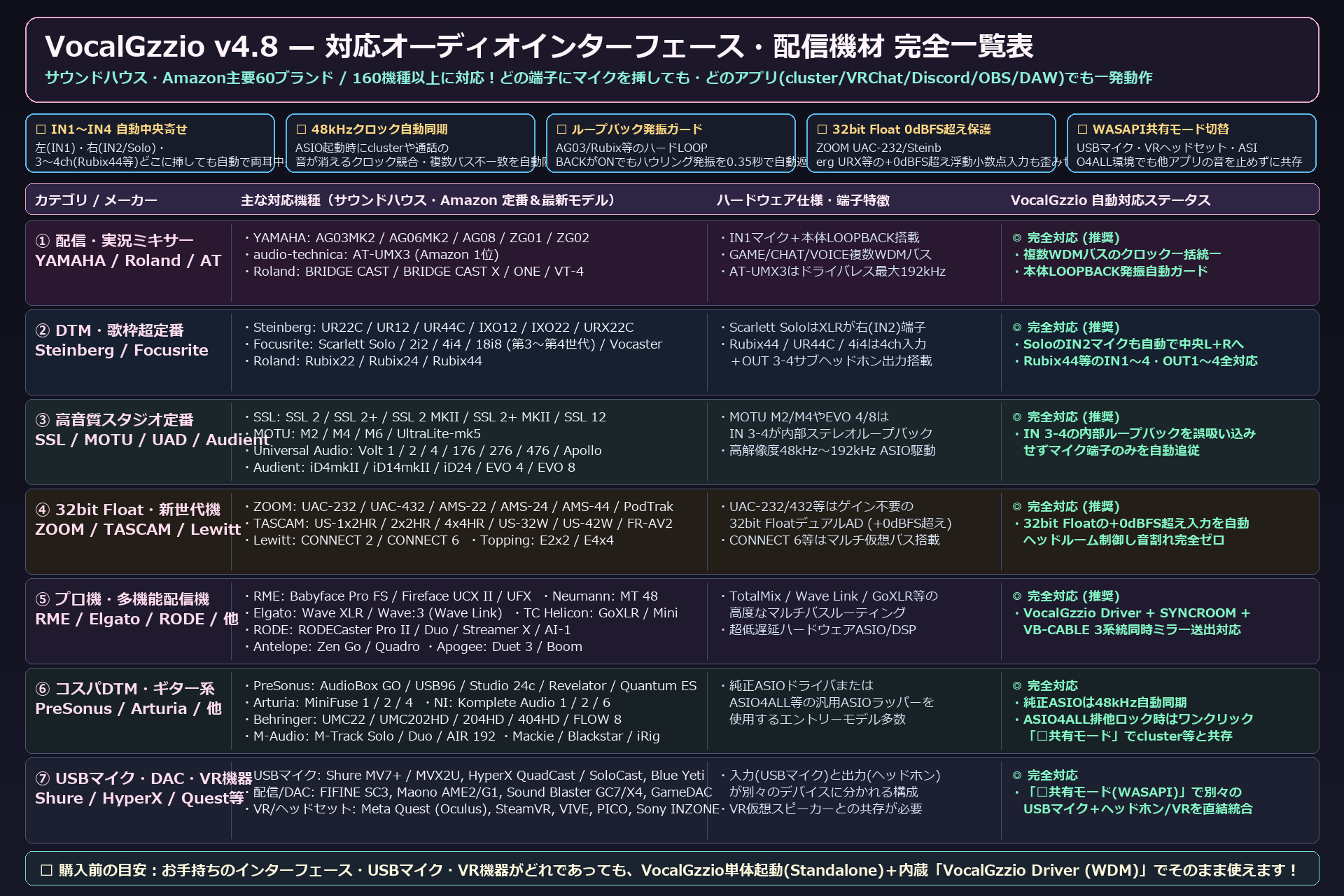1344x896 pixels.
Task: Select category '⑦ USBマイク・DAC・VR機器'
Action: coord(143,778)
